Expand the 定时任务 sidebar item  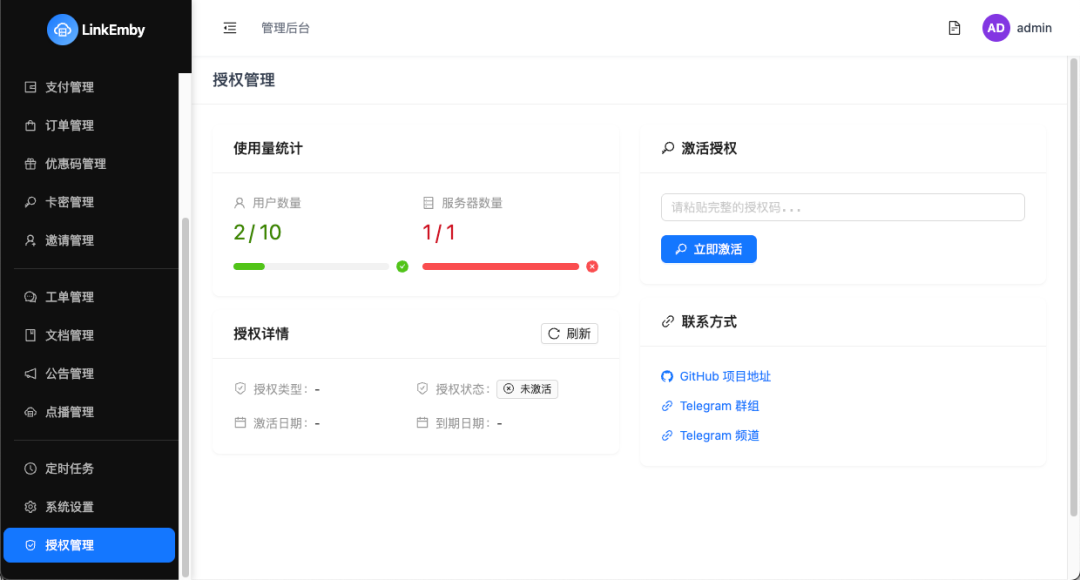click(69, 468)
